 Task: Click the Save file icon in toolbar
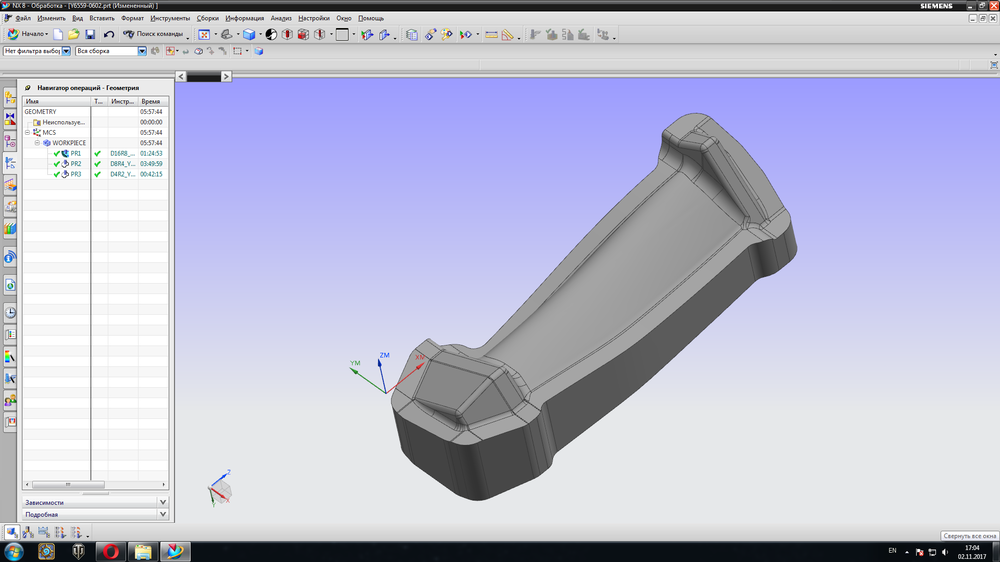[90, 35]
